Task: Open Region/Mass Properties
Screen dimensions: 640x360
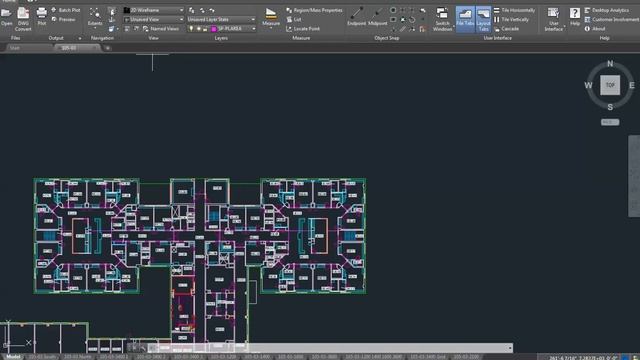Action: [314, 10]
